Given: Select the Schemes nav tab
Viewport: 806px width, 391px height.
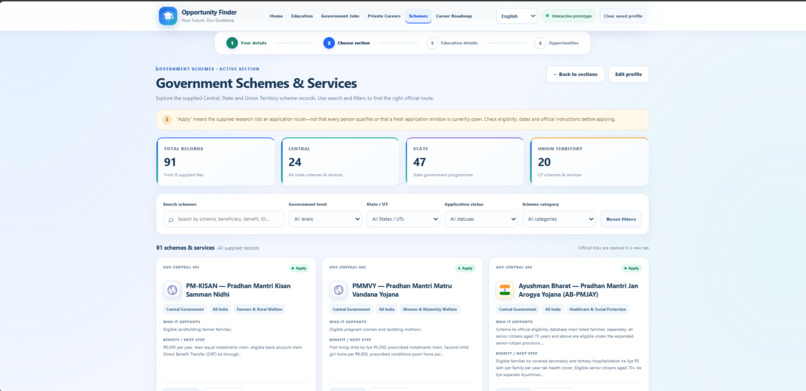Looking at the screenshot, I should (x=418, y=16).
